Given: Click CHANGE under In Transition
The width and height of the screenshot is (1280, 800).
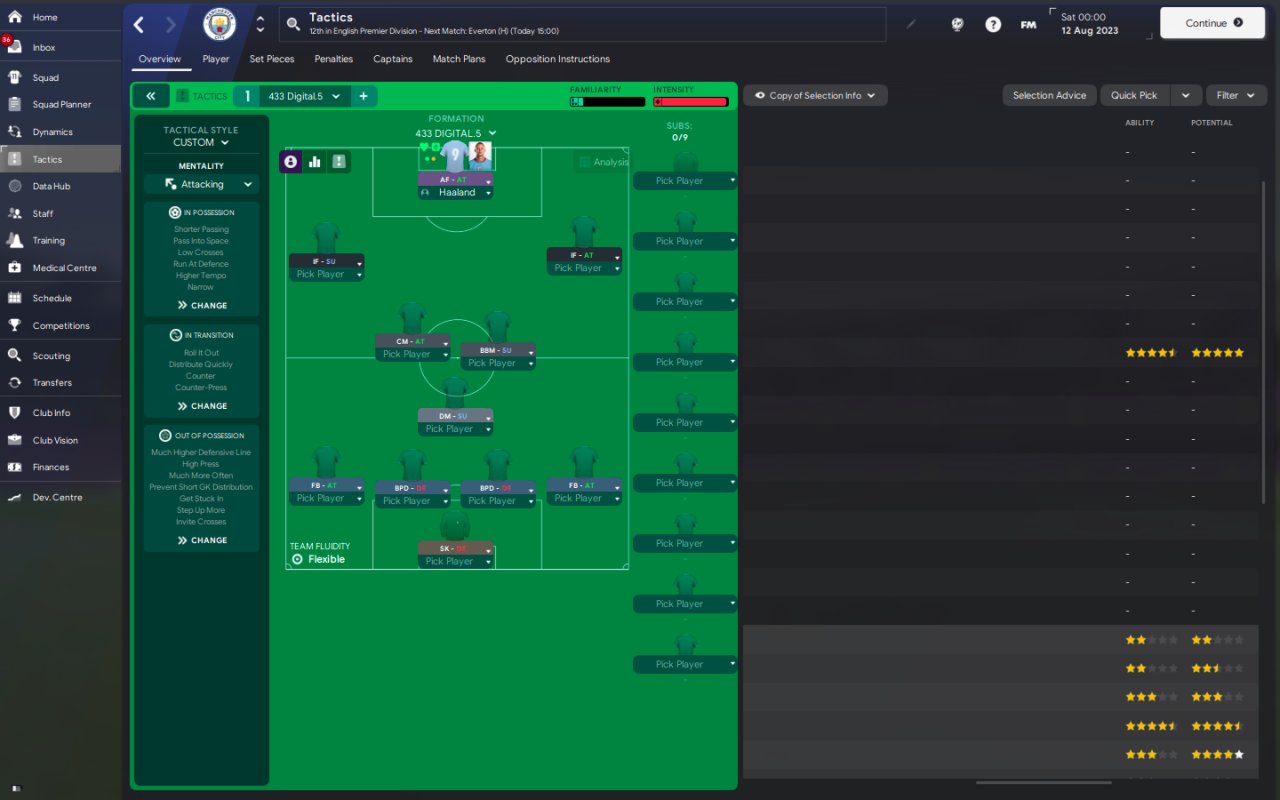Looking at the screenshot, I should pyautogui.click(x=202, y=406).
